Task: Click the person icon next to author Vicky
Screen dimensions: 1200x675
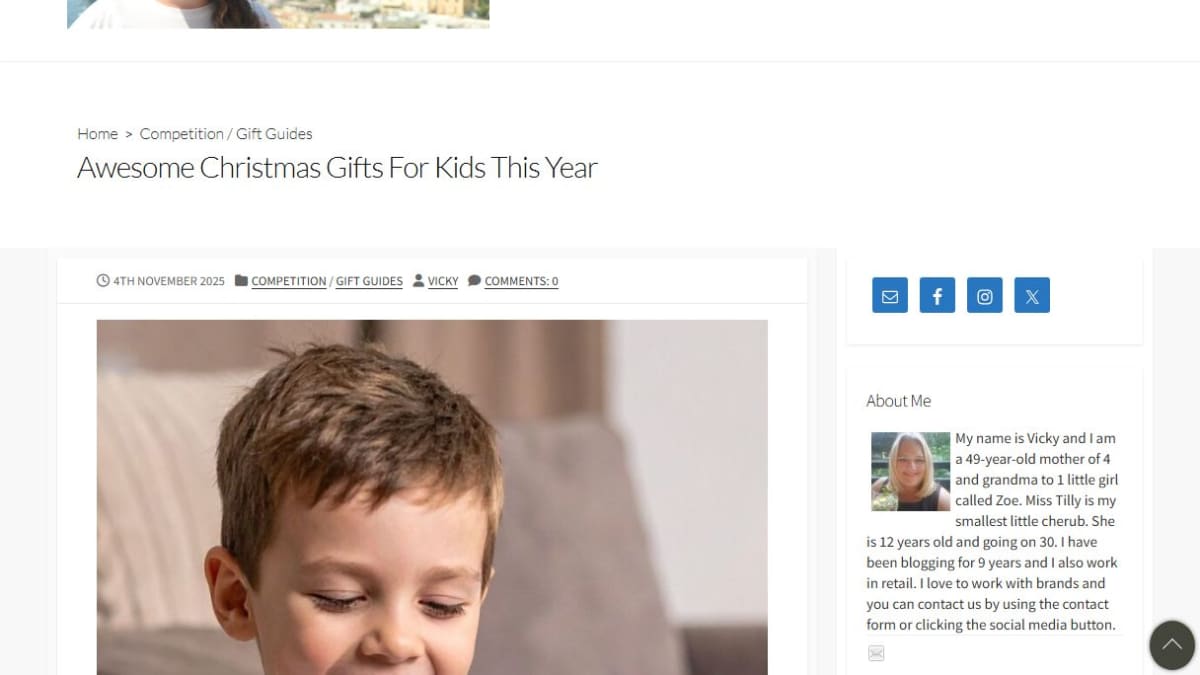Action: tap(418, 281)
